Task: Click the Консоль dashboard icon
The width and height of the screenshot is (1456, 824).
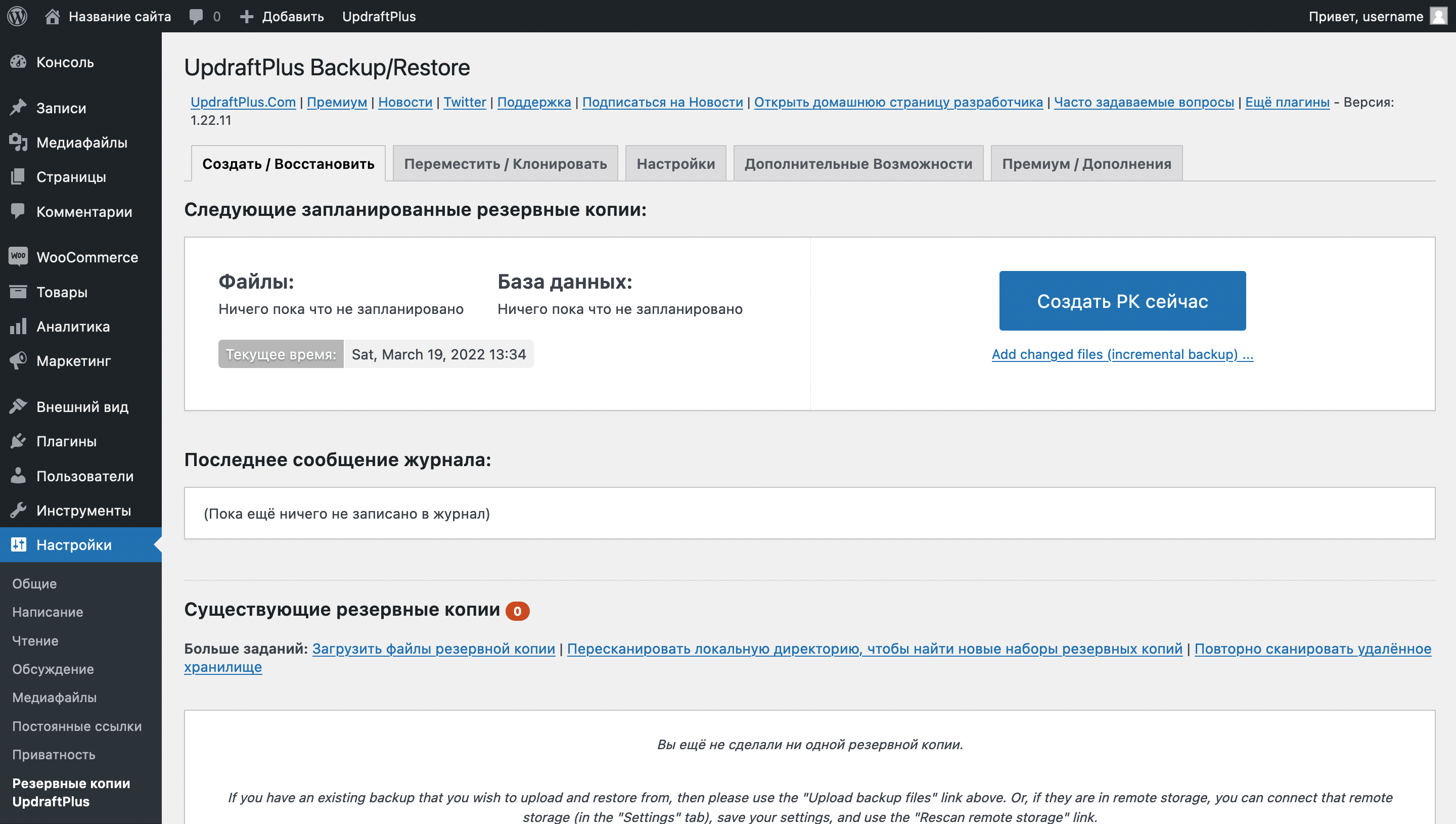Action: pyautogui.click(x=18, y=62)
